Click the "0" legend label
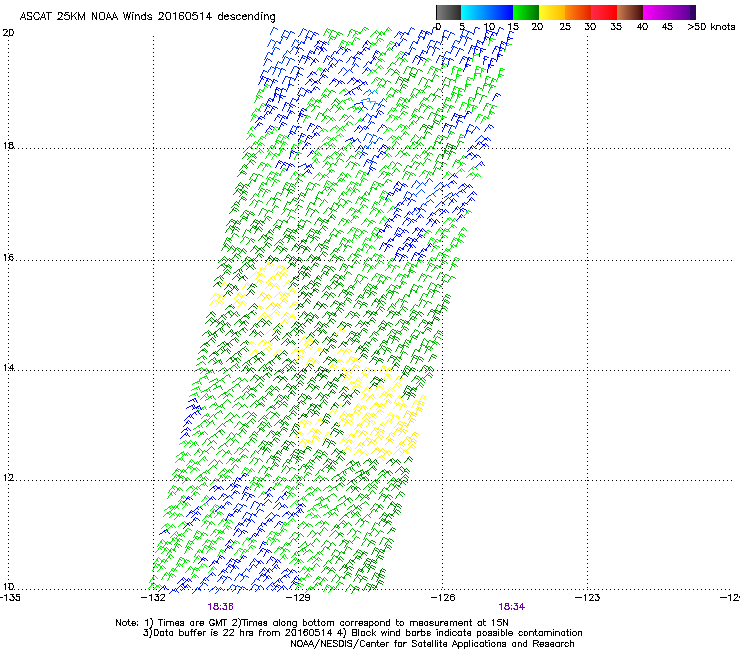 [x=438, y=27]
